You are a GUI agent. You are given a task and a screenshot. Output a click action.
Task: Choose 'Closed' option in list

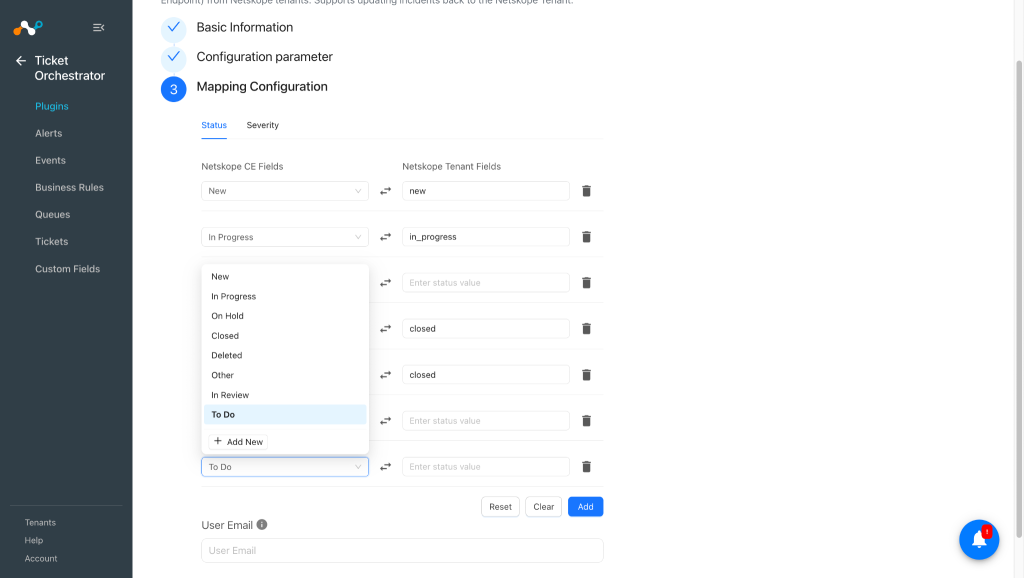[x=285, y=336]
